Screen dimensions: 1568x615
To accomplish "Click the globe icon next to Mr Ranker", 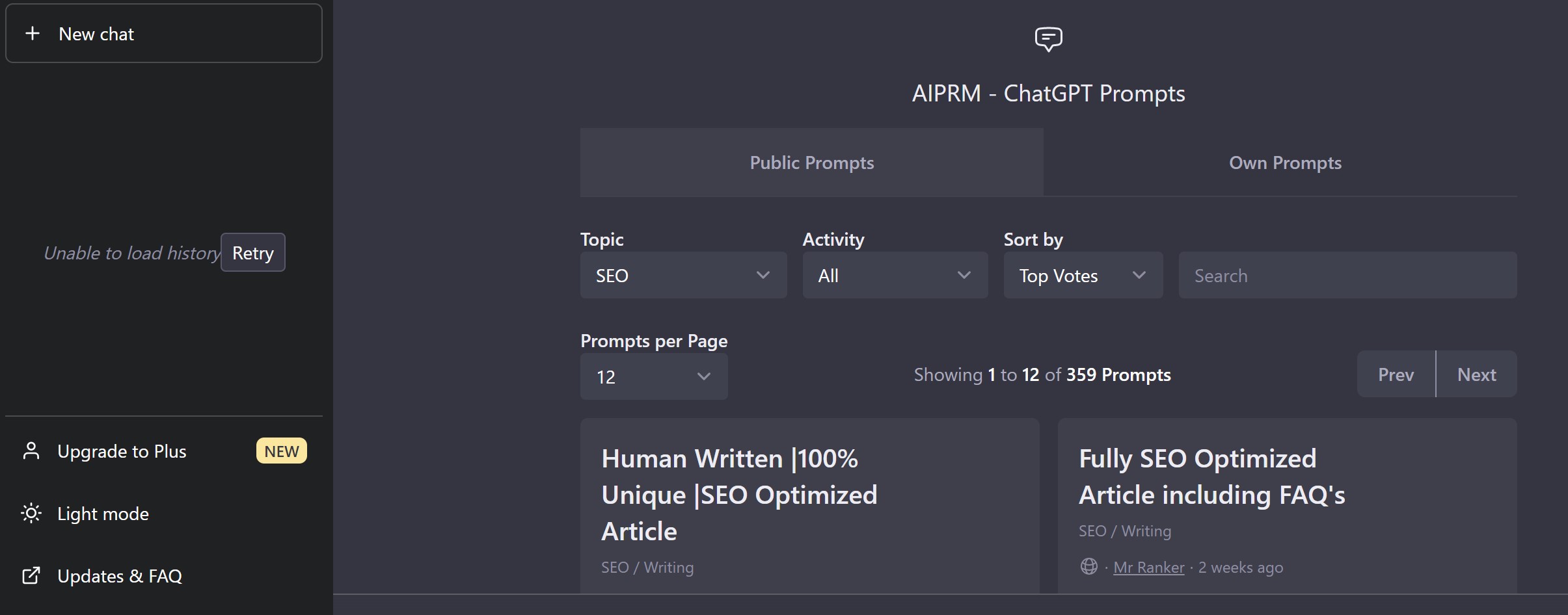I will click(1088, 567).
